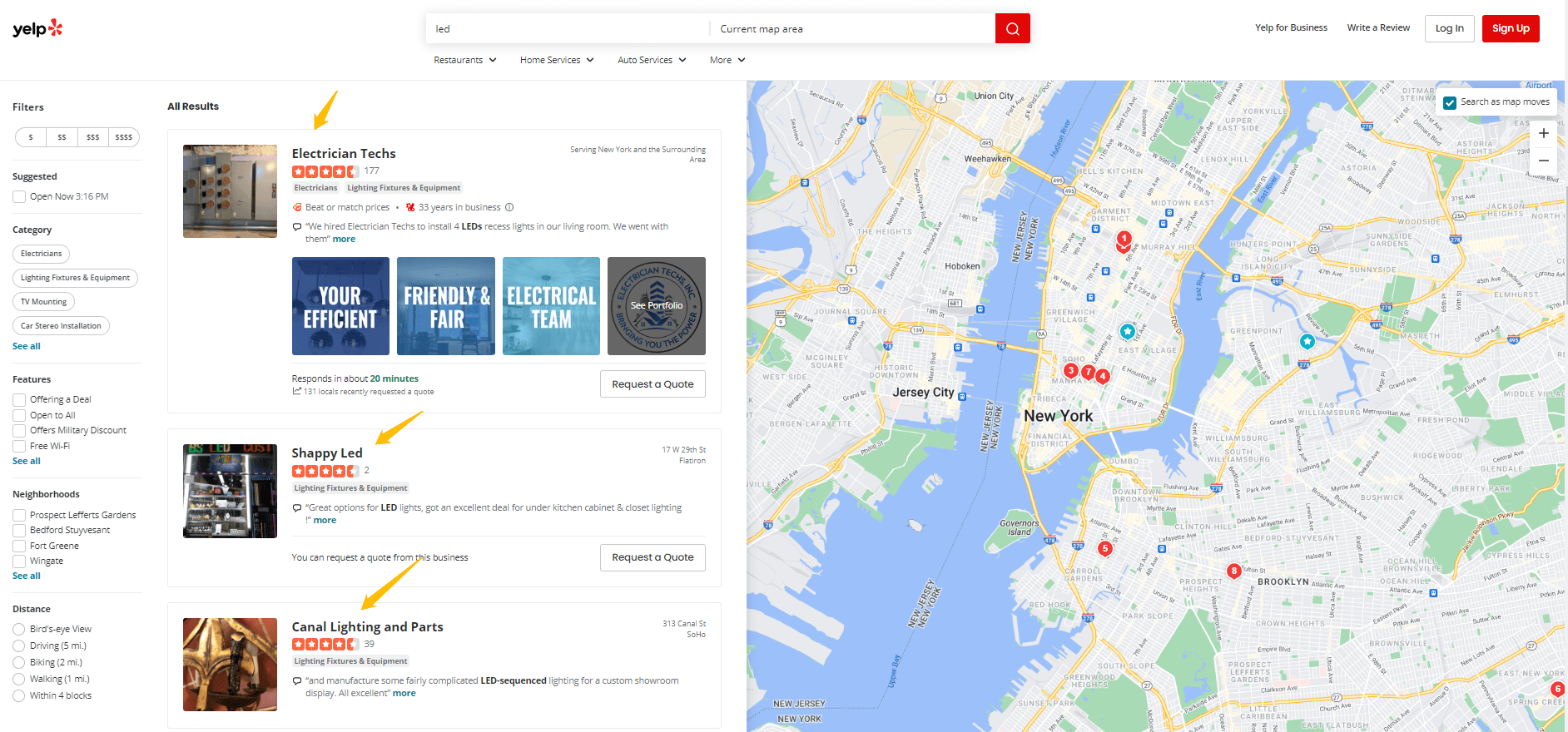Expand Home Services dropdown menu
The image size is (1568, 732).
tap(557, 60)
